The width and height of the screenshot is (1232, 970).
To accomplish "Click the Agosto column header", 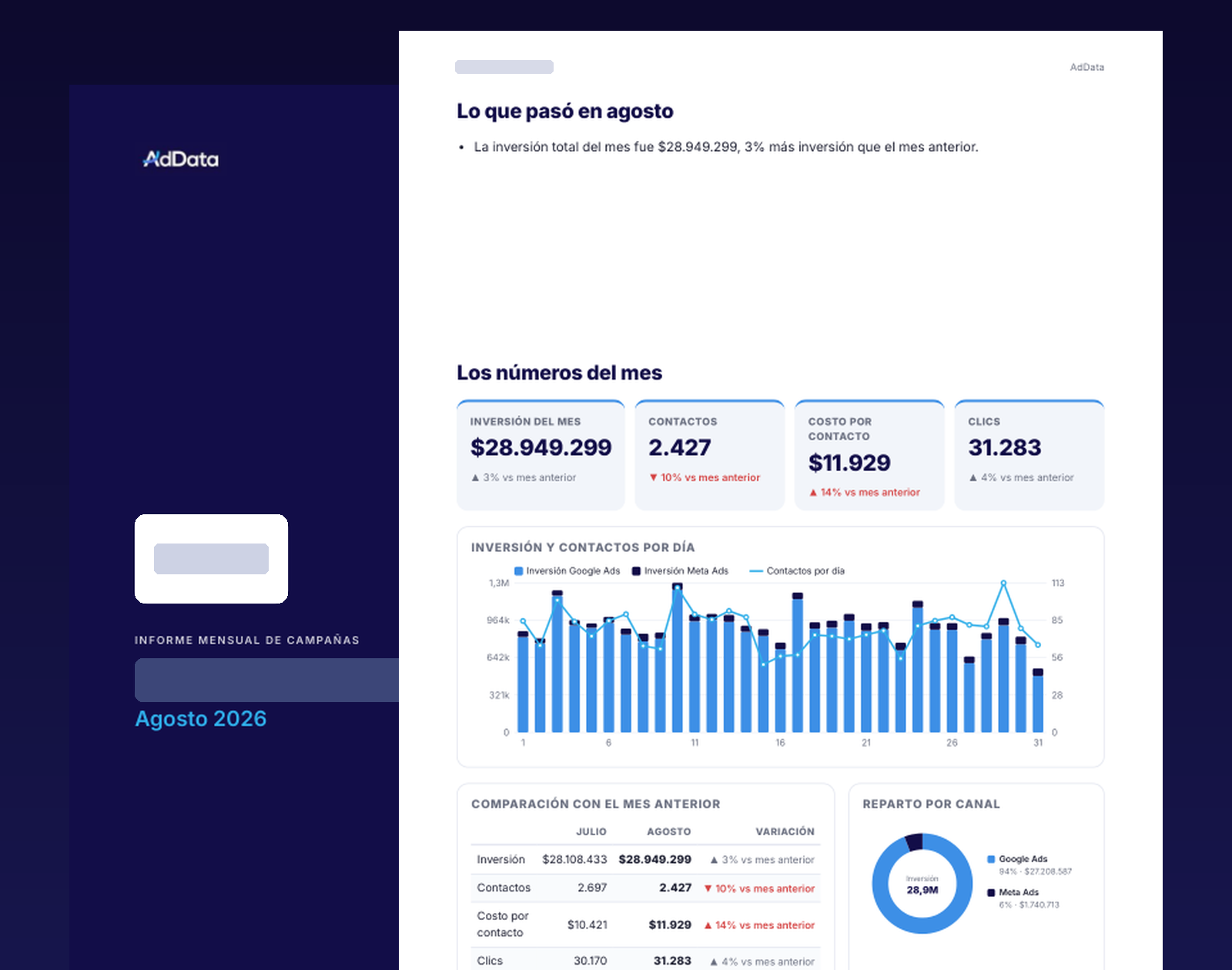I will coord(669,831).
